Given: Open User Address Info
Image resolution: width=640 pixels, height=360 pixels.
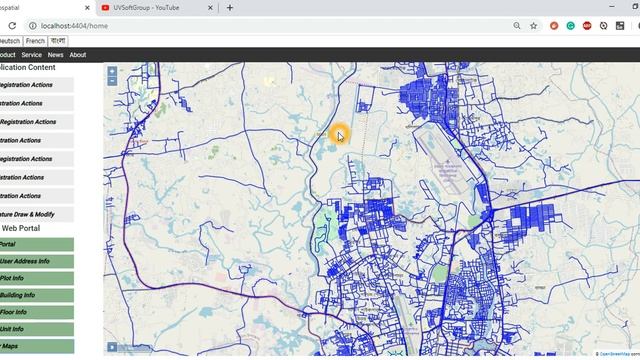Looking at the screenshot, I should 37,261.
